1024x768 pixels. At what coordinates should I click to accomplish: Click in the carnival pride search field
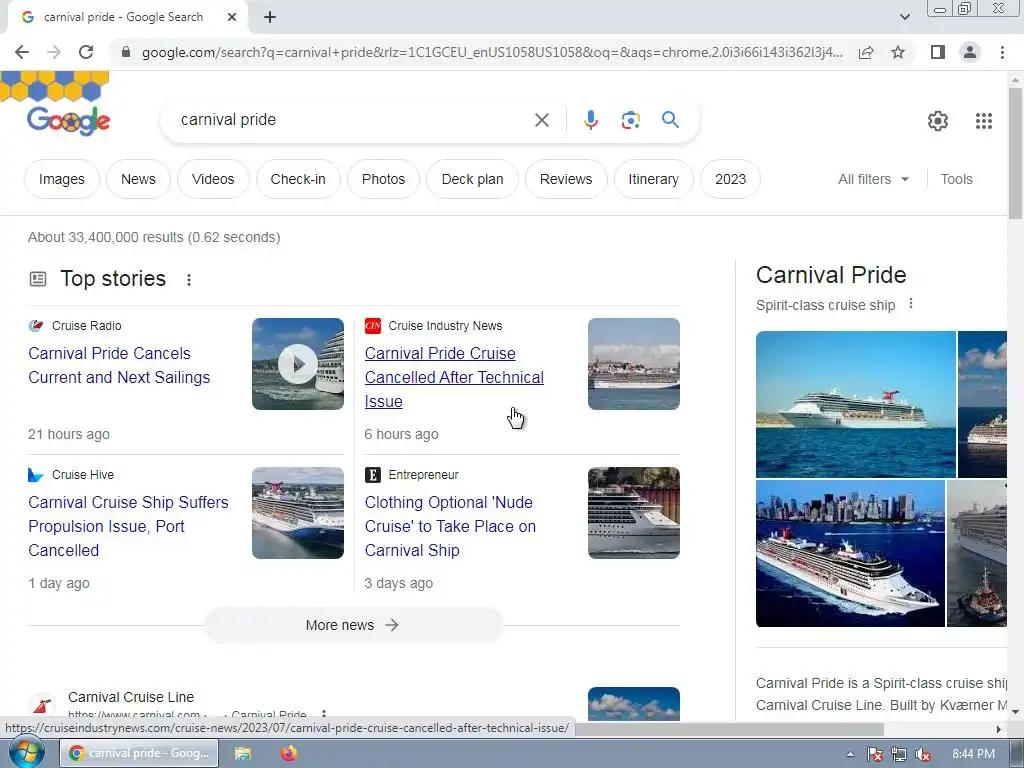(353, 120)
